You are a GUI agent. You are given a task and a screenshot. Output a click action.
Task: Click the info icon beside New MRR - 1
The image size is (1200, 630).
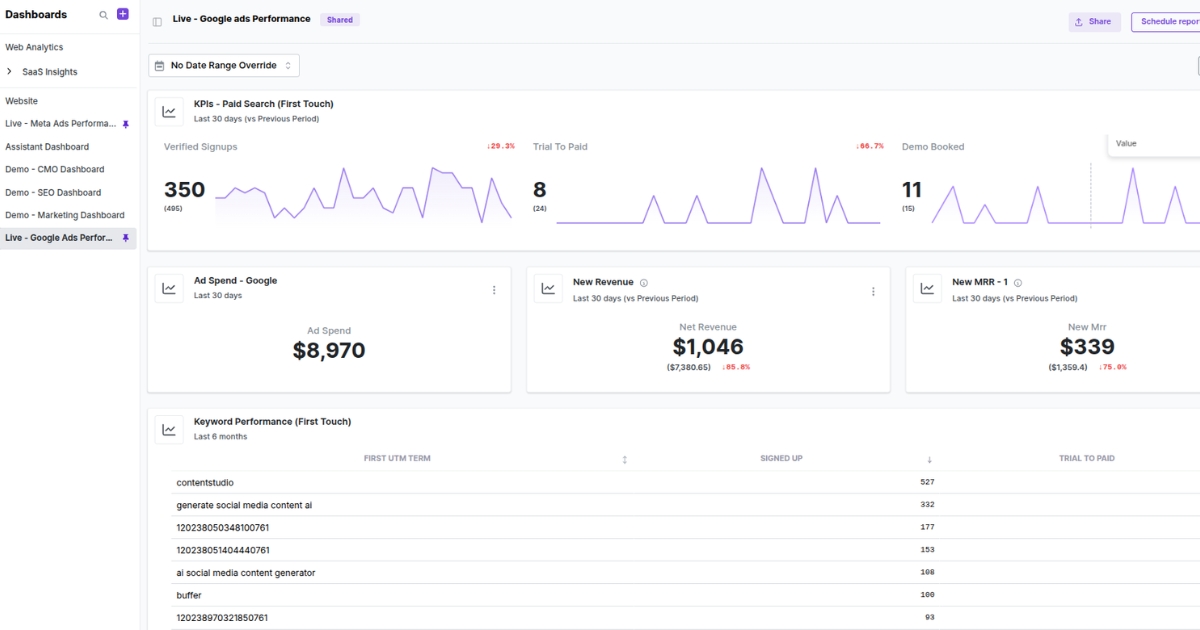click(x=1017, y=281)
